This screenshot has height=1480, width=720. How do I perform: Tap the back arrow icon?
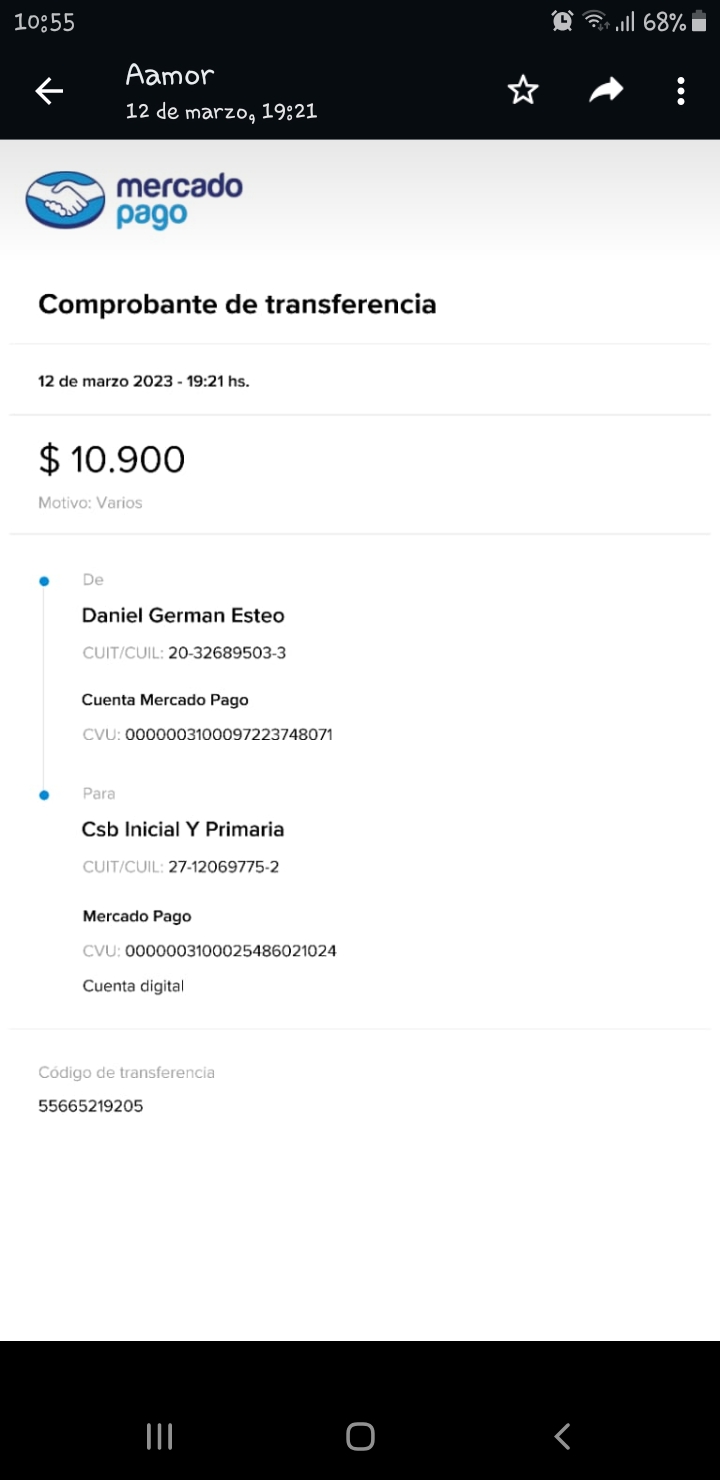point(49,92)
